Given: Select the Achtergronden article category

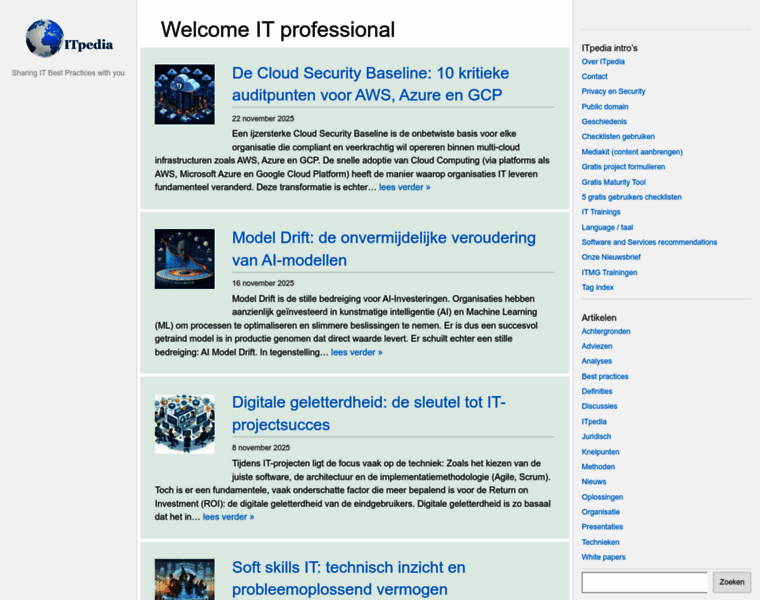Looking at the screenshot, I should pyautogui.click(x=606, y=332).
